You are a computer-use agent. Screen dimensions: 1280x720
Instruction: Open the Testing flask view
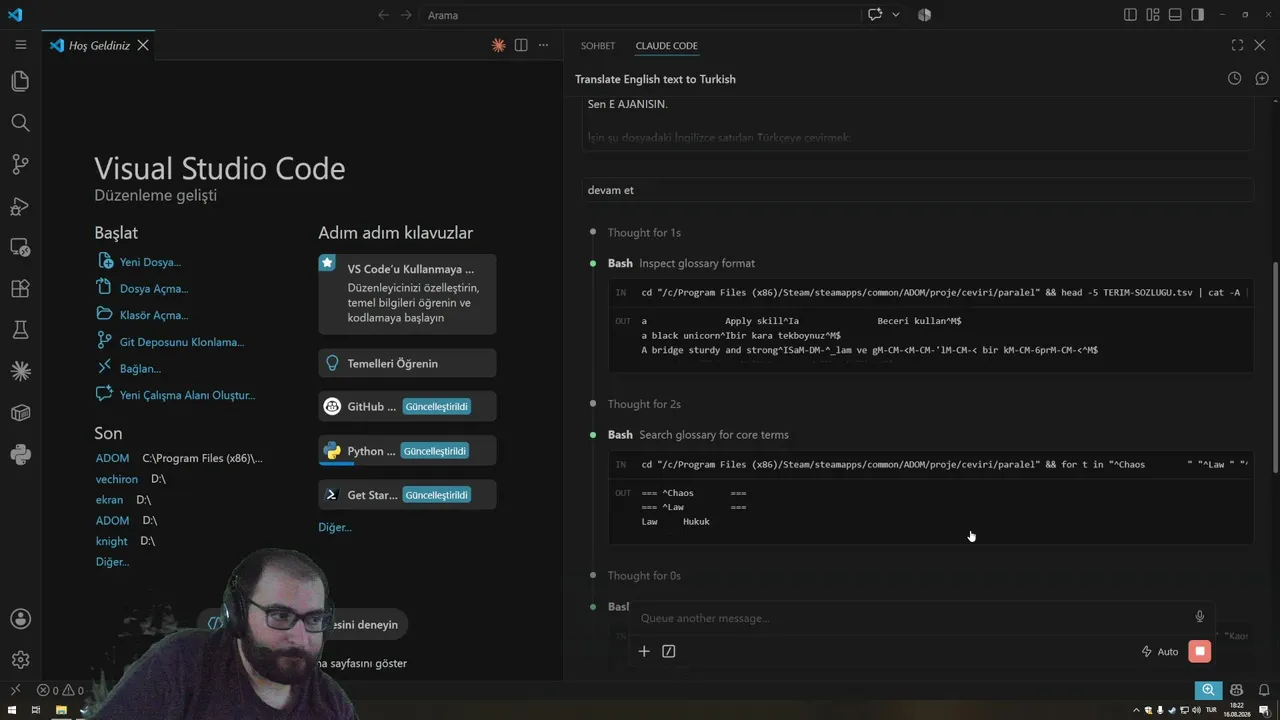click(20, 330)
